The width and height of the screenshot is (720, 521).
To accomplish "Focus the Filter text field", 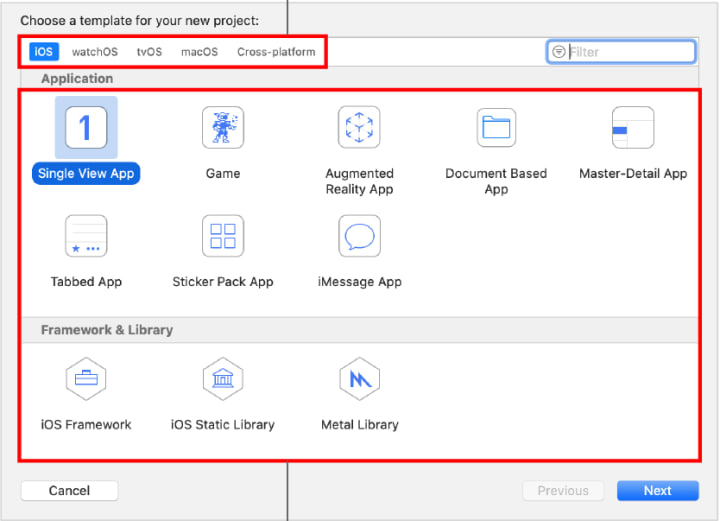I will tap(621, 52).
